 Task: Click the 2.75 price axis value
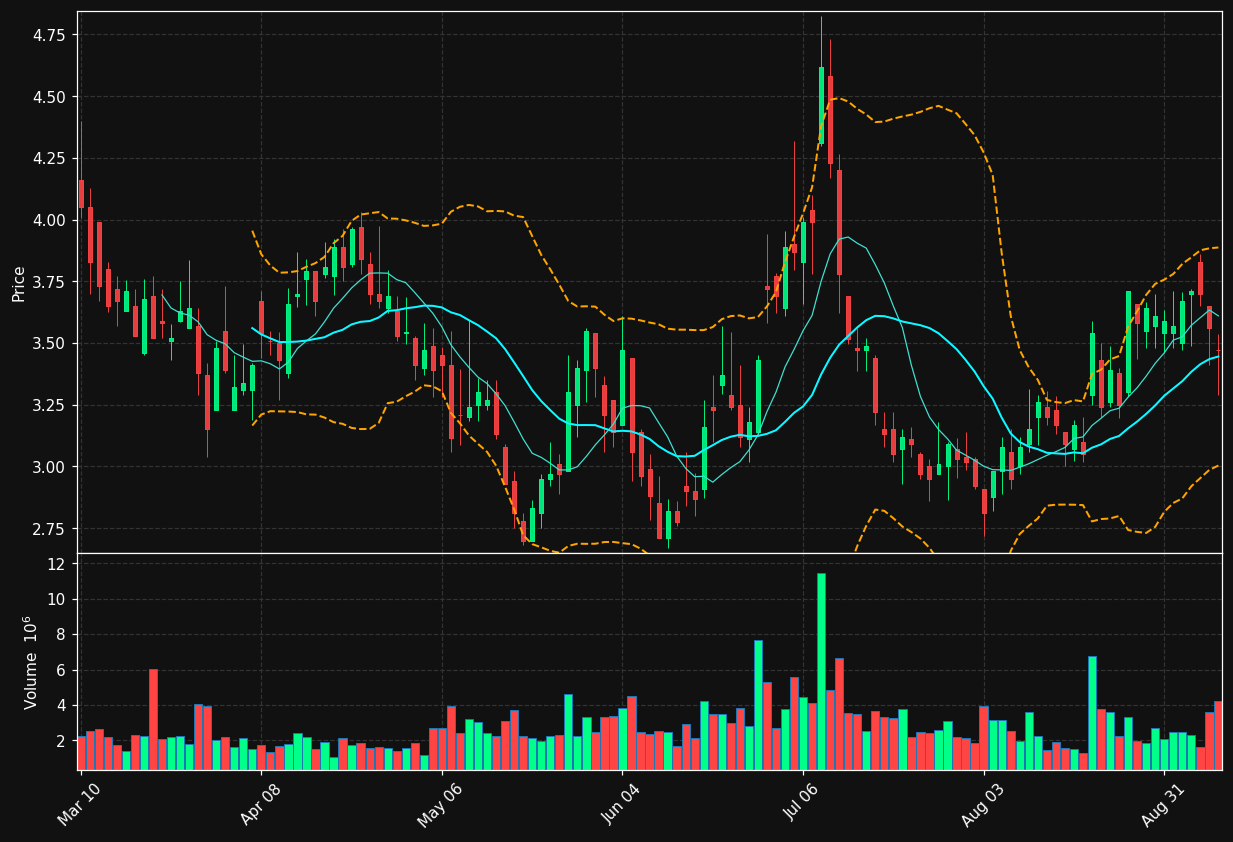(50, 528)
